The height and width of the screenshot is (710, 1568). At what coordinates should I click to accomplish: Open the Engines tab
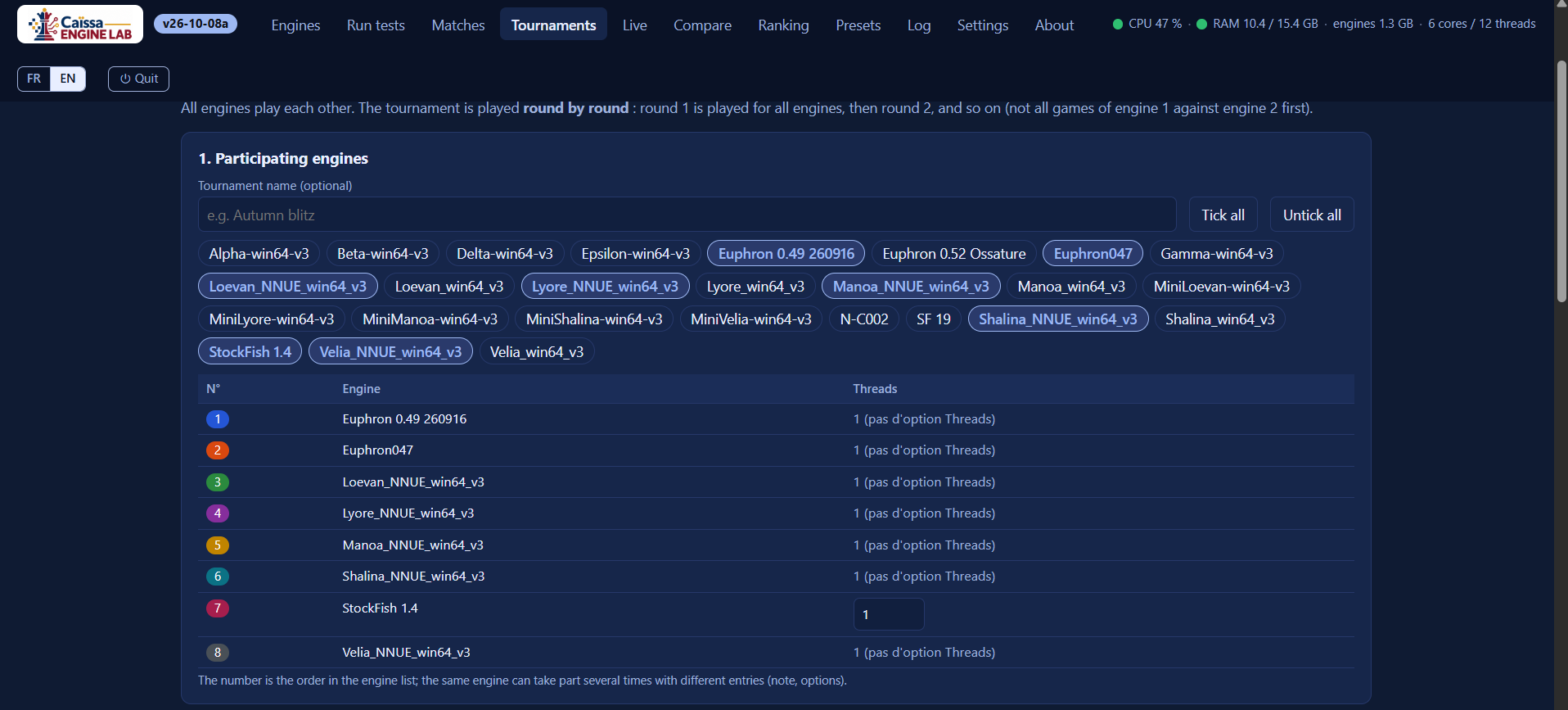(x=295, y=25)
